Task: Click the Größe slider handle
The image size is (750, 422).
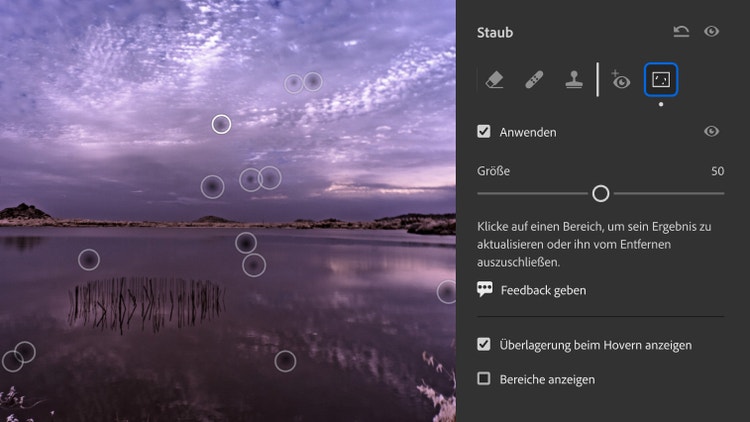Action: click(x=600, y=193)
